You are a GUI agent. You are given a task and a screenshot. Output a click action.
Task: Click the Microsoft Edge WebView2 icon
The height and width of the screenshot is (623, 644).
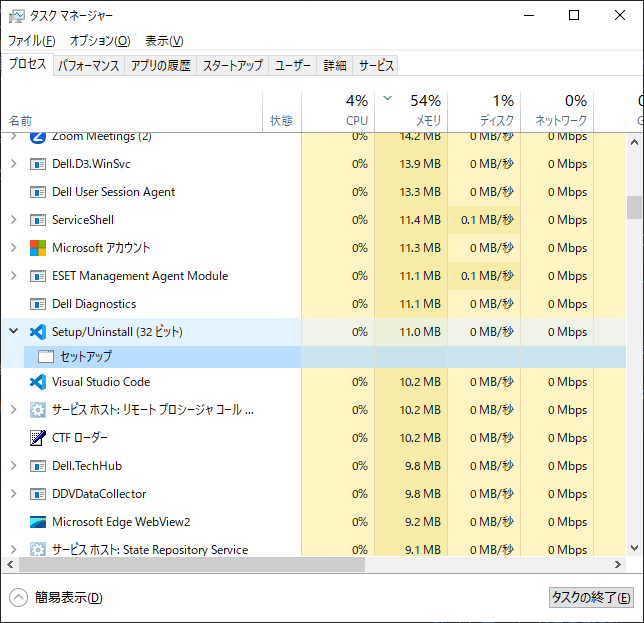(x=38, y=522)
